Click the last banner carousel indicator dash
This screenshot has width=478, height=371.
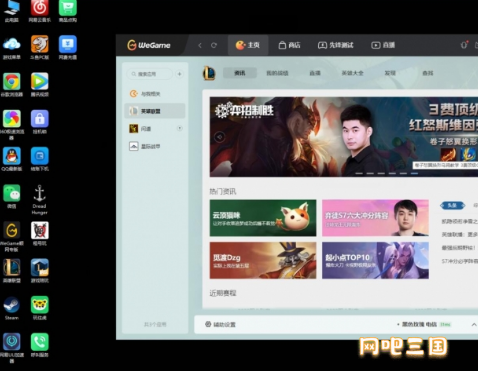(x=414, y=173)
